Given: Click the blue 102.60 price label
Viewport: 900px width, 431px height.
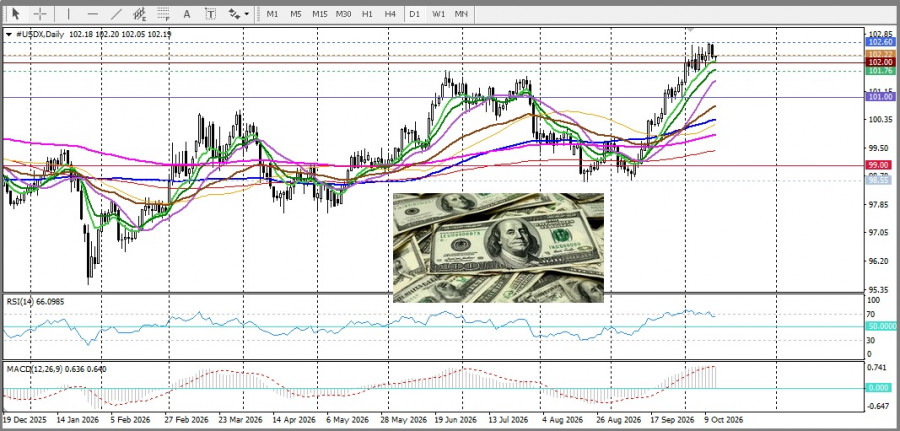Looking at the screenshot, I should (x=880, y=42).
